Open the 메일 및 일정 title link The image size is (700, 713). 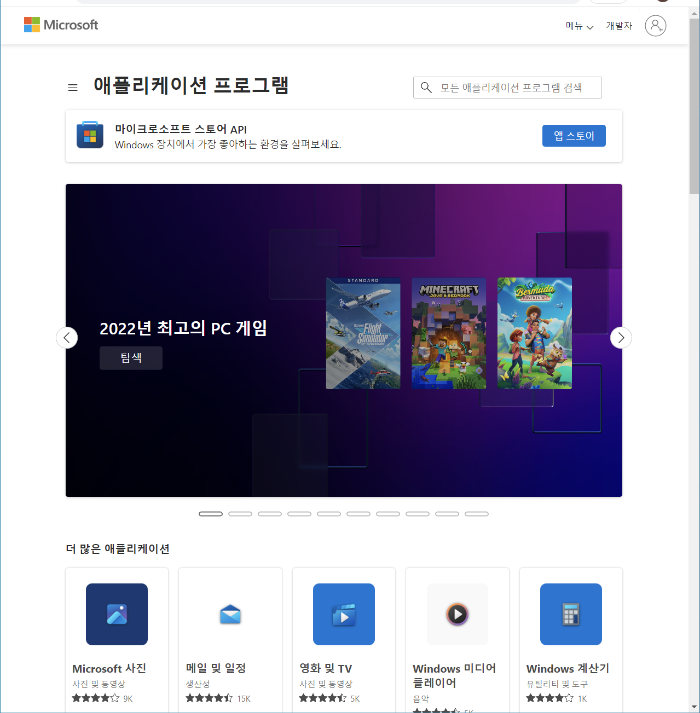(216, 668)
